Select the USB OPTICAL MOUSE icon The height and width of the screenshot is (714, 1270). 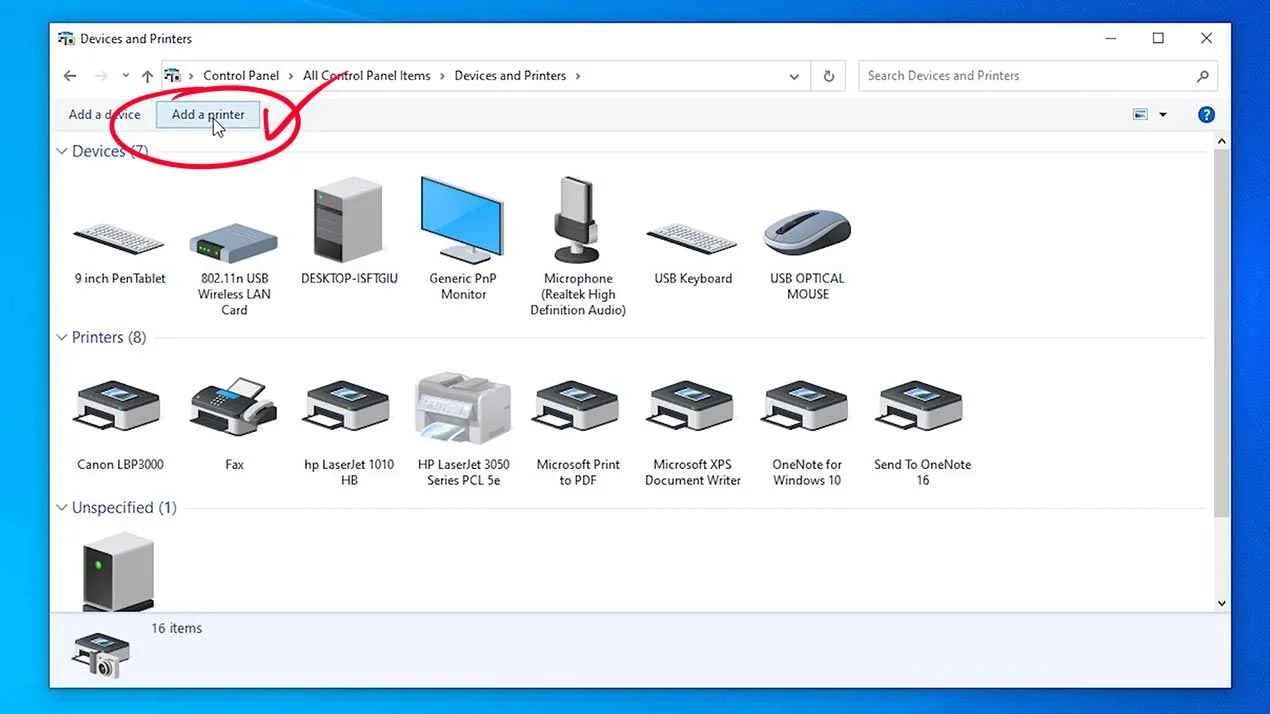pos(807,232)
